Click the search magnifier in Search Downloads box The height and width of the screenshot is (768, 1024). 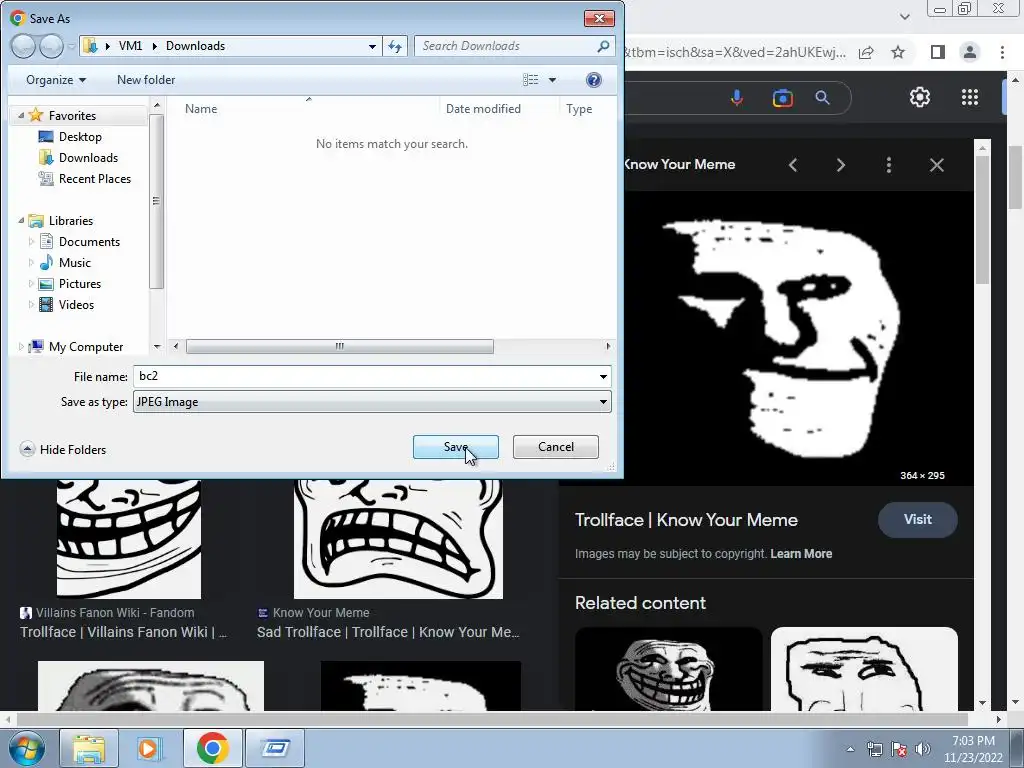pyautogui.click(x=603, y=46)
